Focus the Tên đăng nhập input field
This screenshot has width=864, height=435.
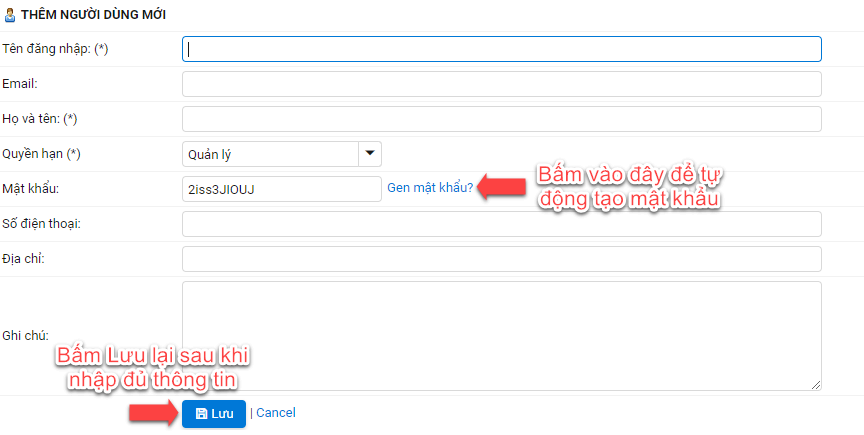501,49
